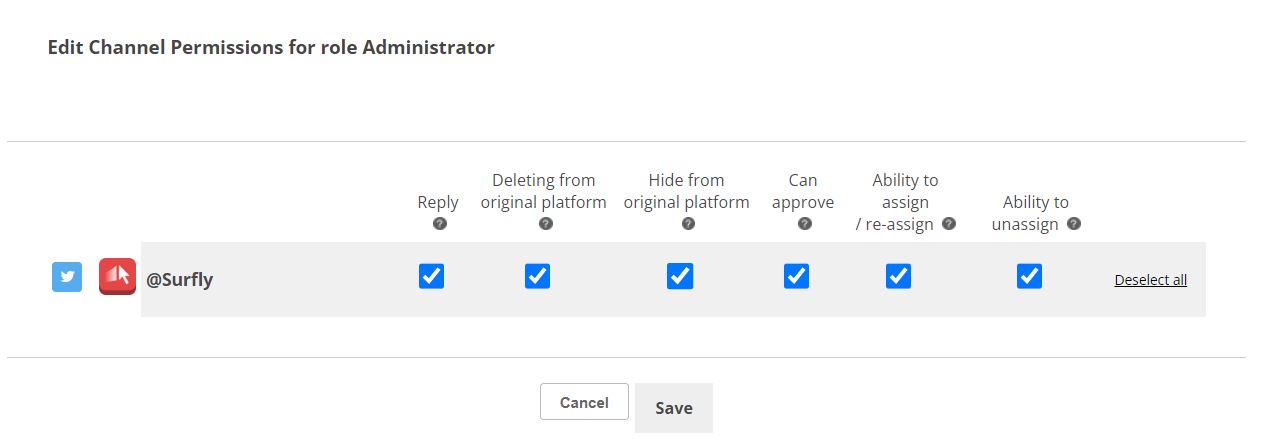Toggle Ability to assign / re-assign checkbox

(898, 276)
